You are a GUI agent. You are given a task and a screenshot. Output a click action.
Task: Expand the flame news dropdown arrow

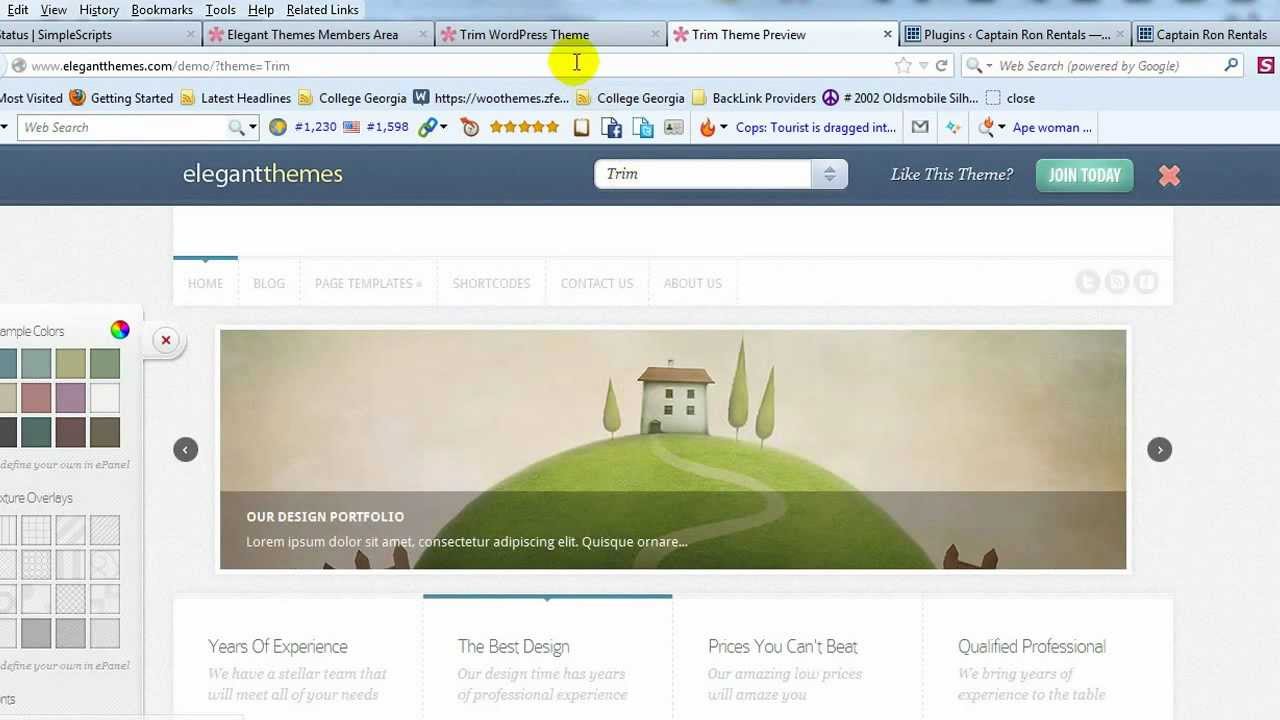723,127
